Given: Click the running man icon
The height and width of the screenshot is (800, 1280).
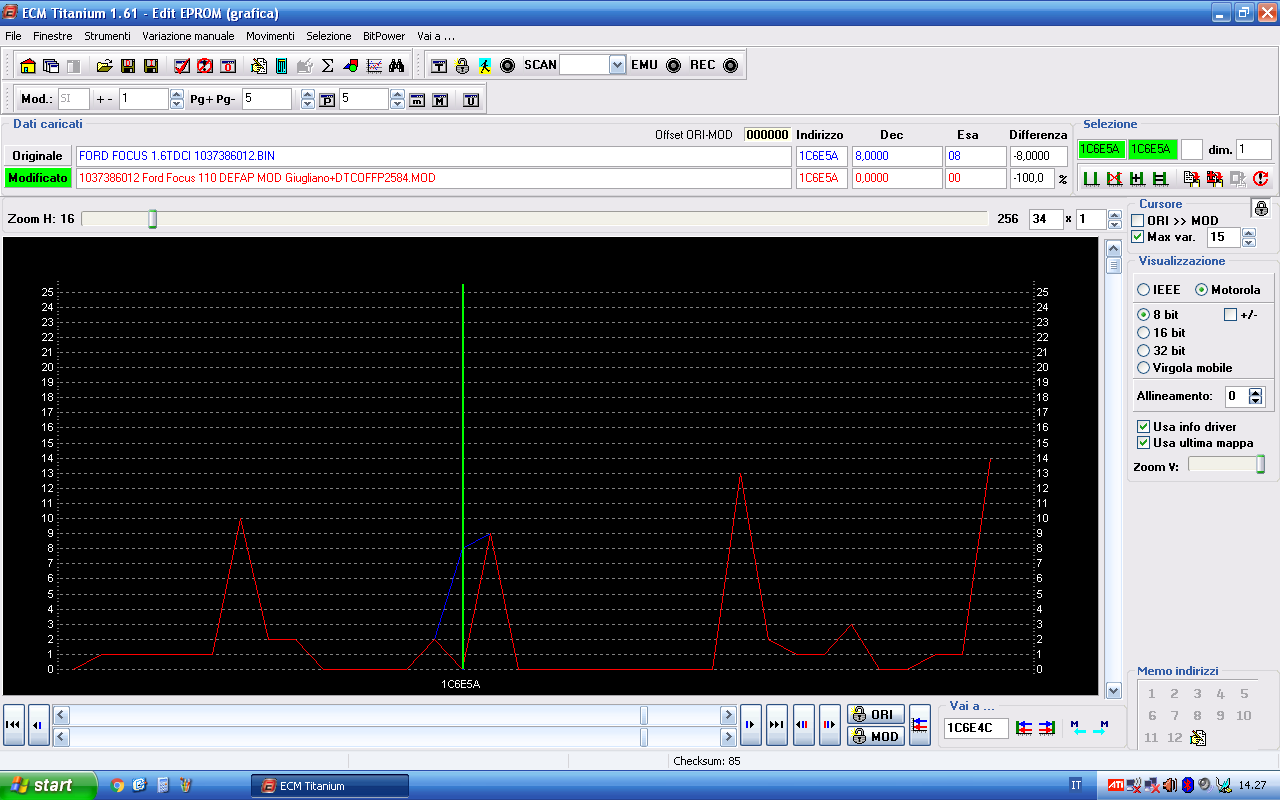Looking at the screenshot, I should coord(485,66).
